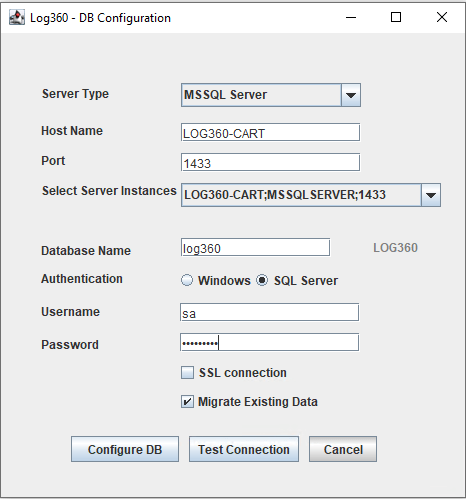466x499 pixels.
Task: Minimize the DB Configuration window
Action: [351, 17]
